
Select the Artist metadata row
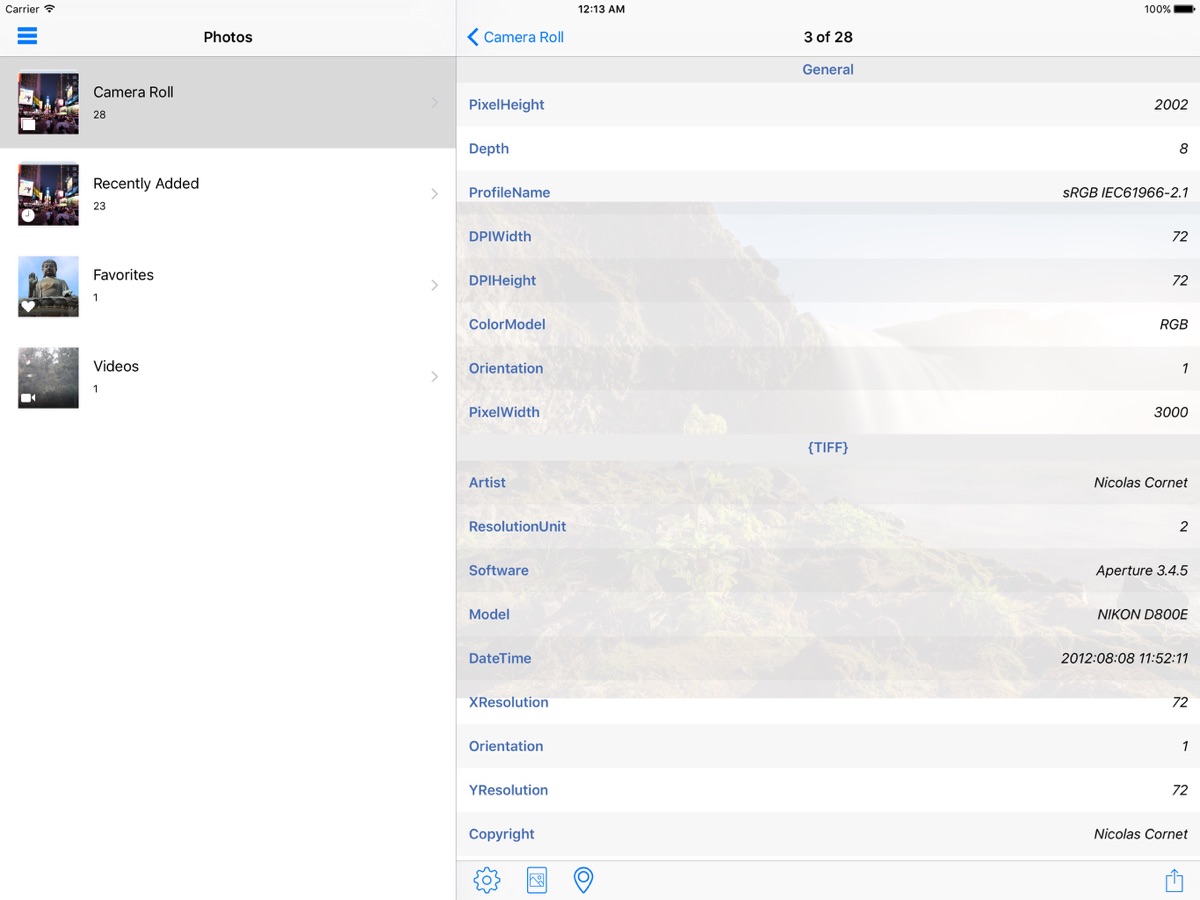[x=828, y=482]
